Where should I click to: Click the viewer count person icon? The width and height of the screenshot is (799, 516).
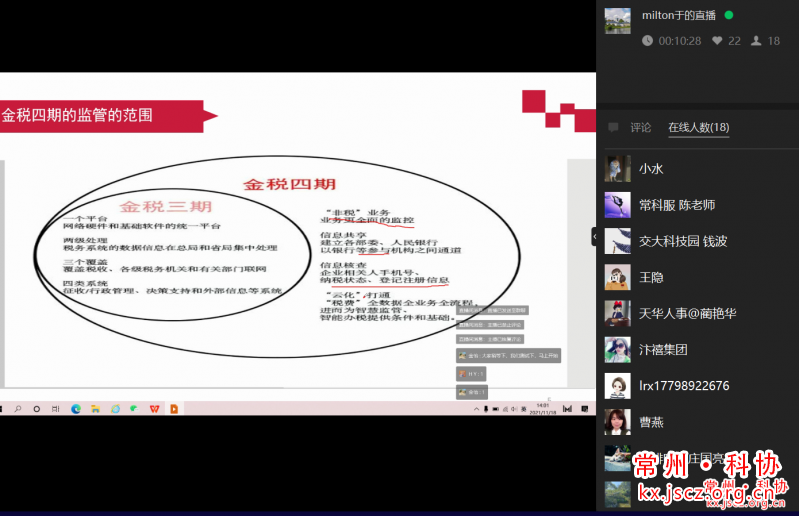756,41
